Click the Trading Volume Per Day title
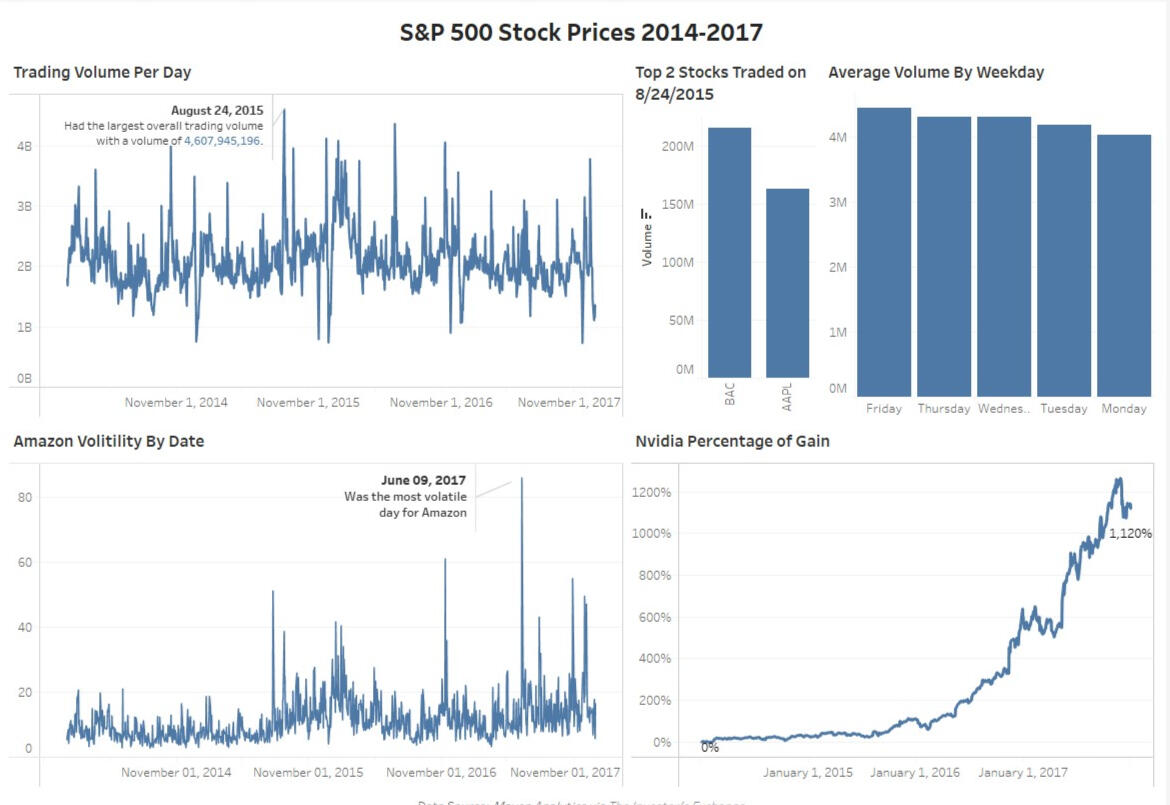 click(x=102, y=72)
